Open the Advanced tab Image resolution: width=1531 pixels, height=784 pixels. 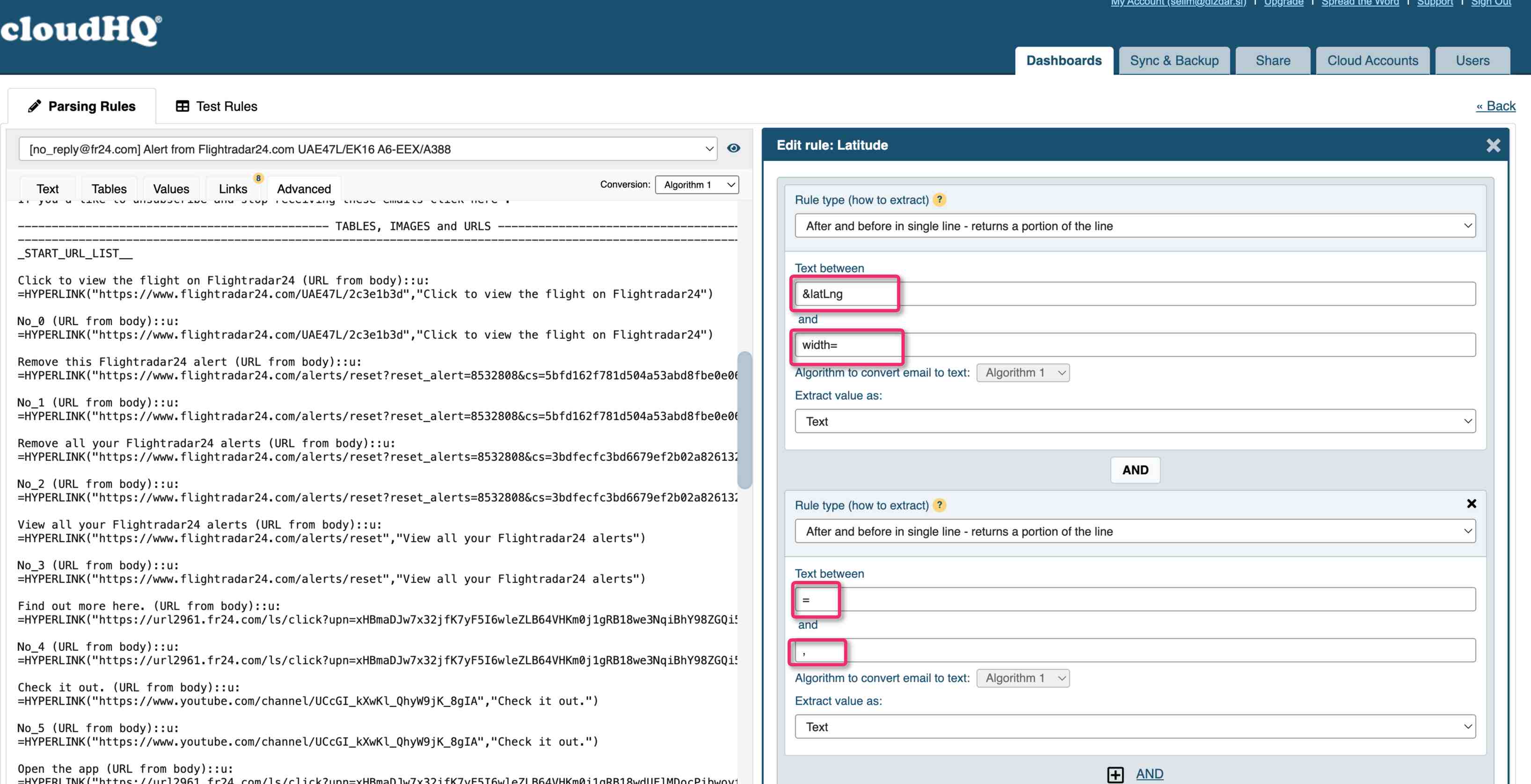coord(304,189)
